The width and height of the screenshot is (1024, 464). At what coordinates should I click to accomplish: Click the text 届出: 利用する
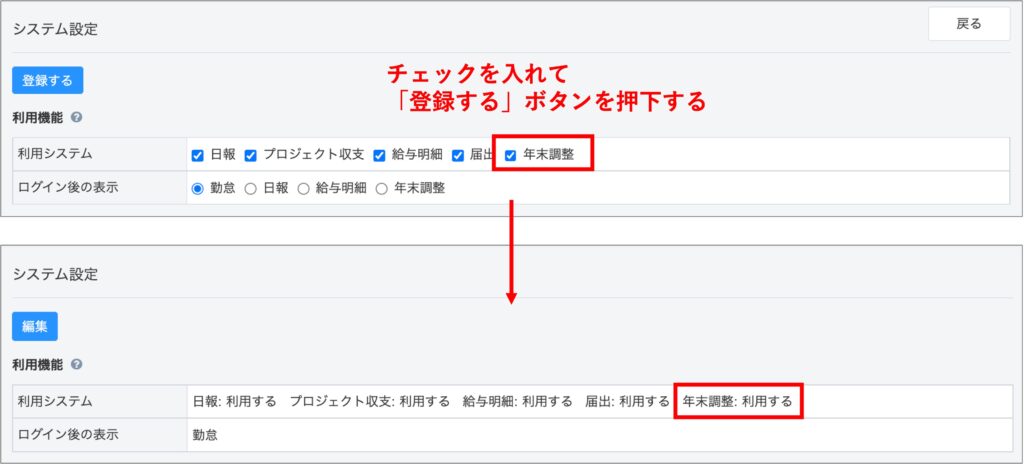[x=627, y=401]
